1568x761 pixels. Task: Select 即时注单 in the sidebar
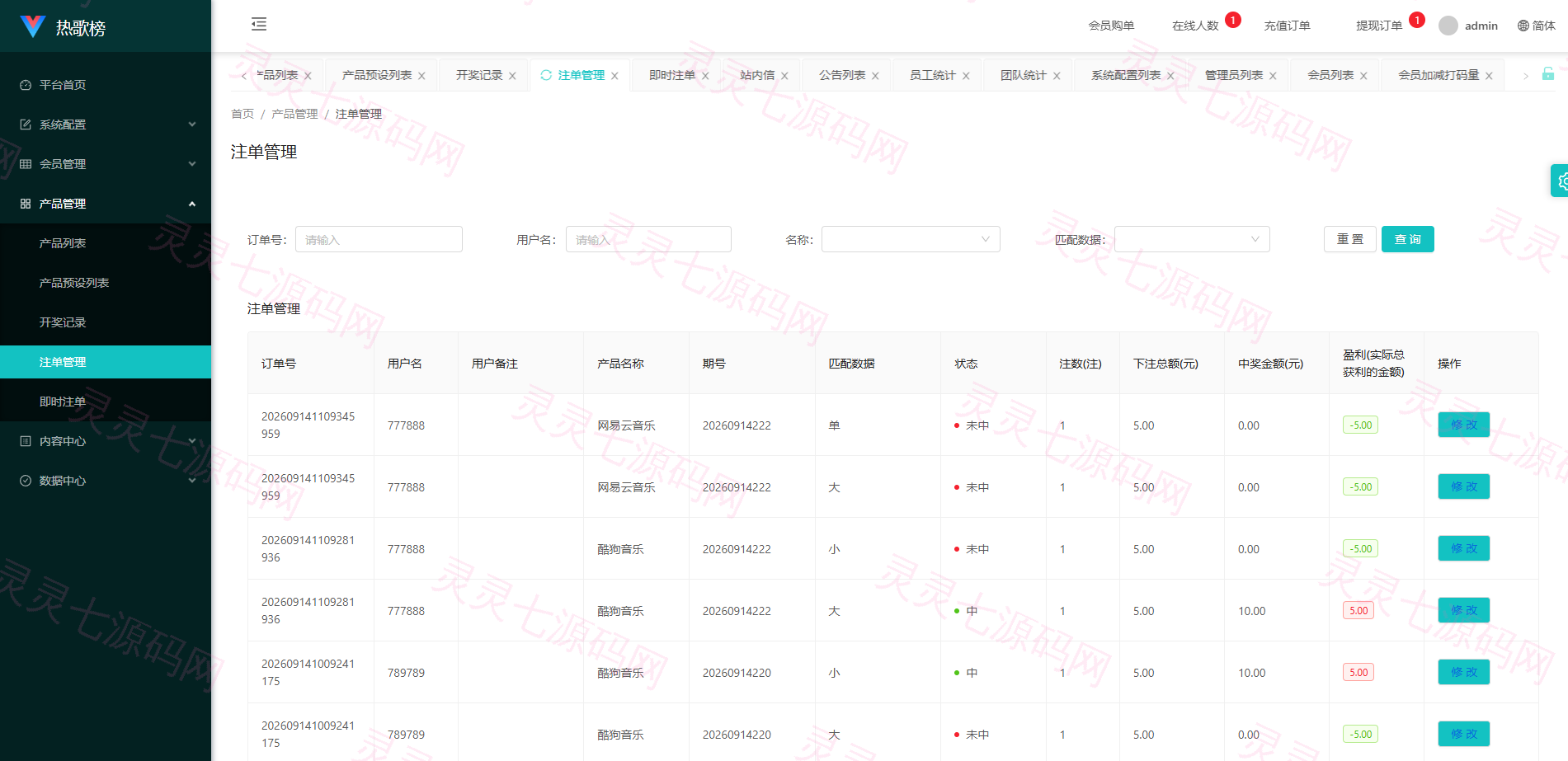[x=106, y=402]
